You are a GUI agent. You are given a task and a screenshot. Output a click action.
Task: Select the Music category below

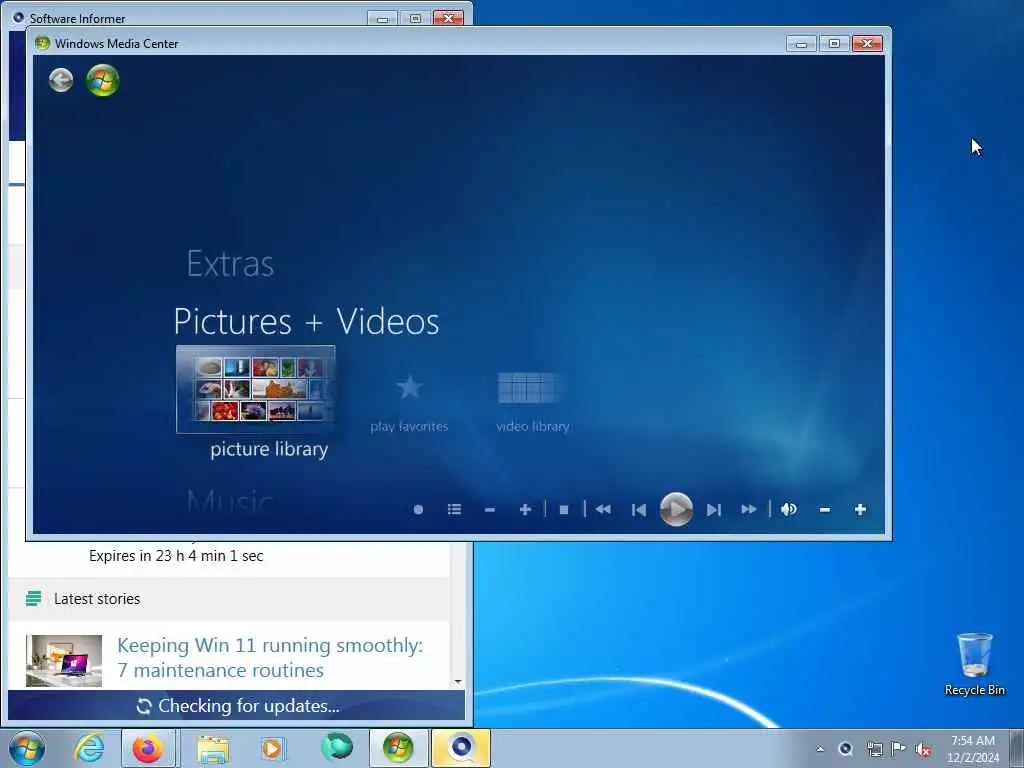point(229,503)
